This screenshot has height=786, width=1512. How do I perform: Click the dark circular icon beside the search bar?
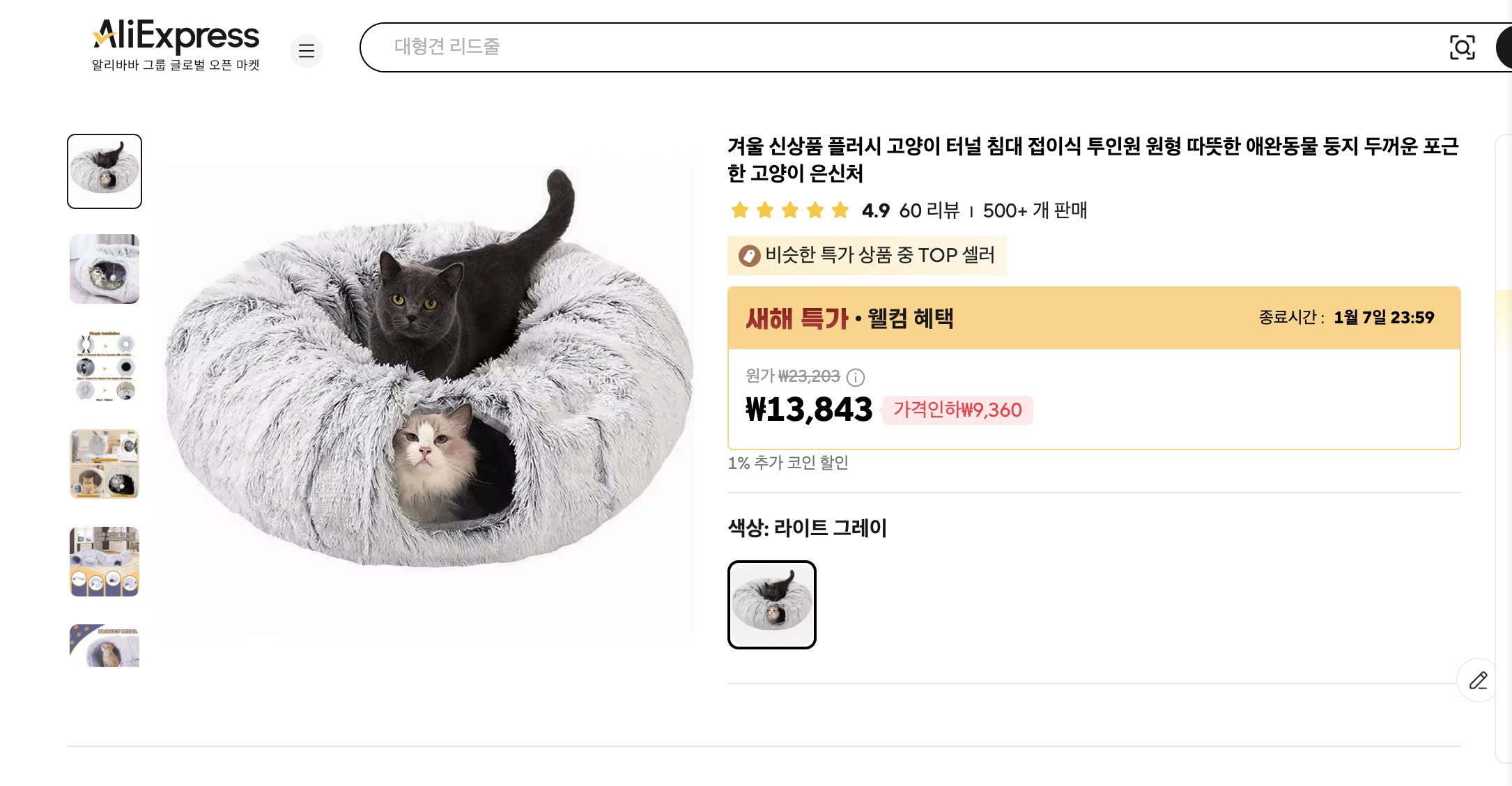click(x=1505, y=47)
